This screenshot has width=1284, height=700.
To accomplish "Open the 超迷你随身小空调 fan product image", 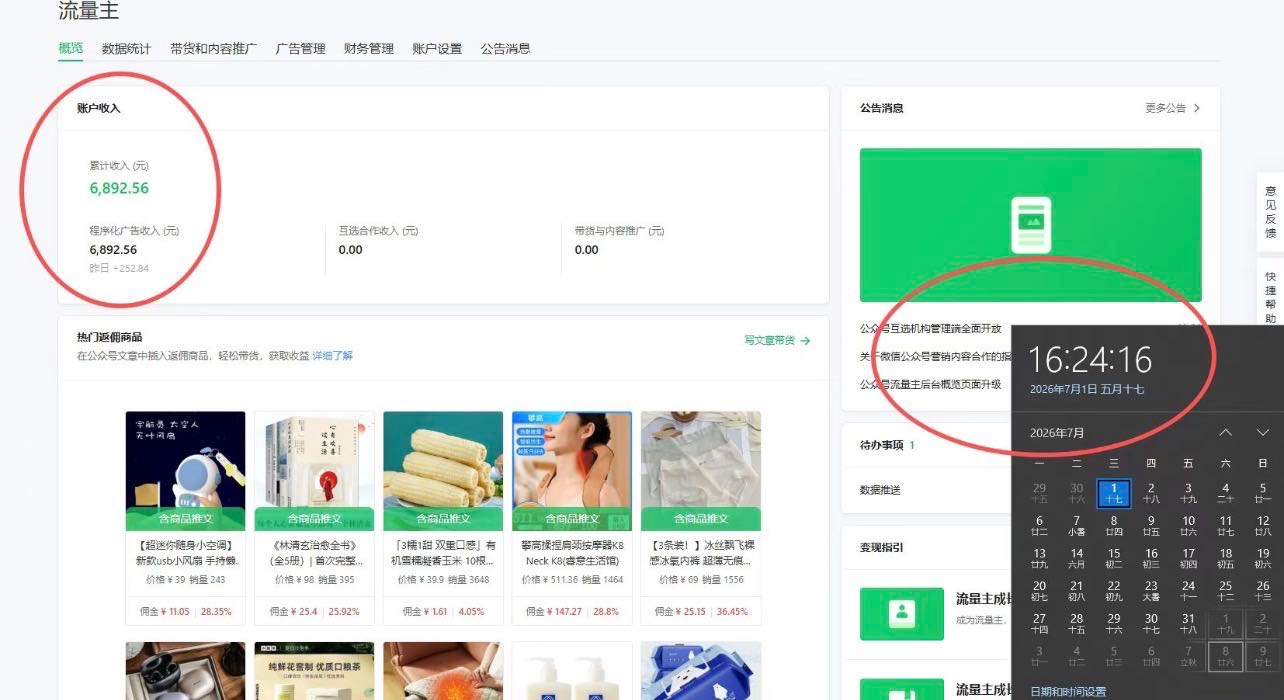I will (185, 471).
